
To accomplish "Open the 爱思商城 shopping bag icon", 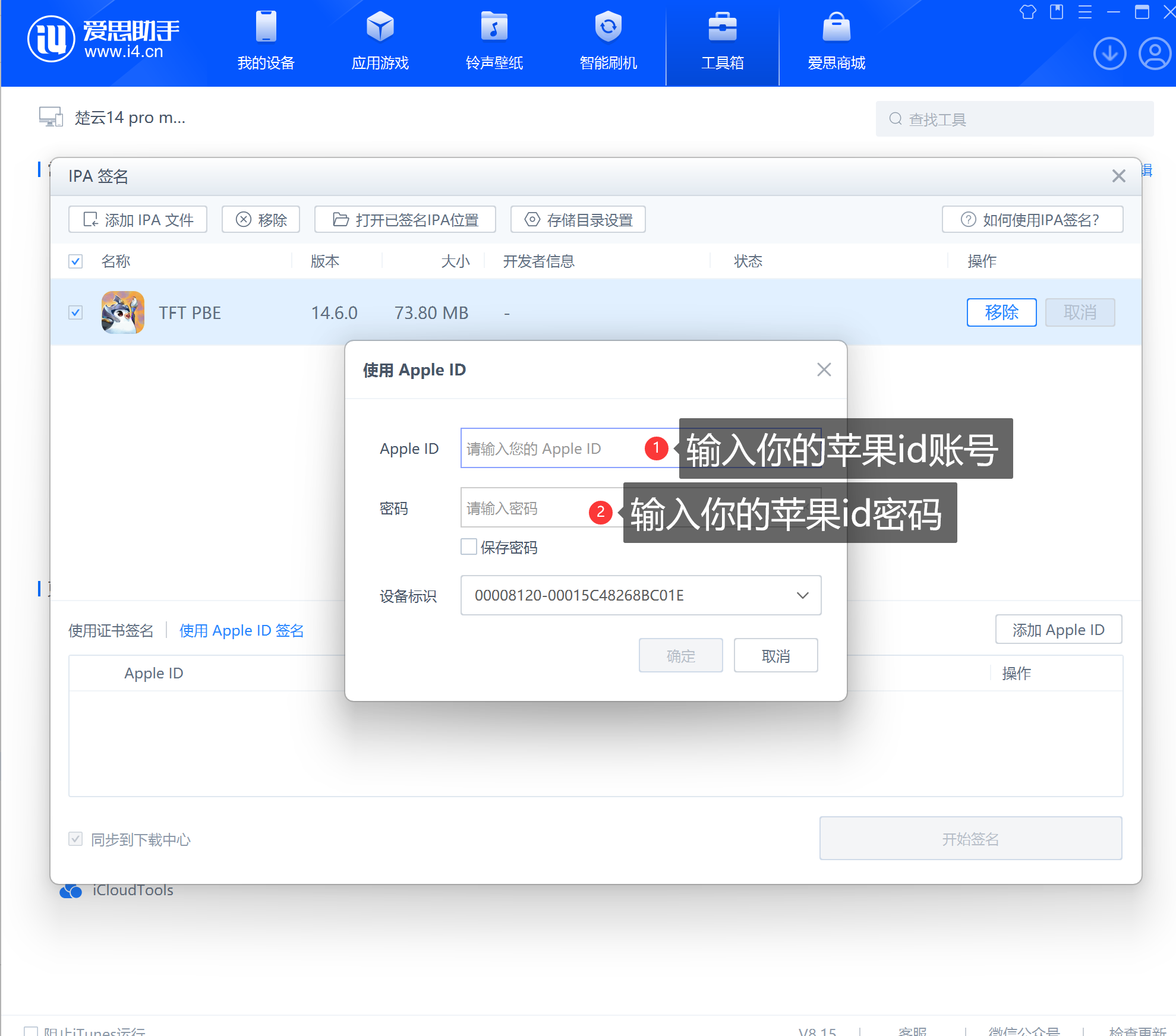I will [836, 27].
